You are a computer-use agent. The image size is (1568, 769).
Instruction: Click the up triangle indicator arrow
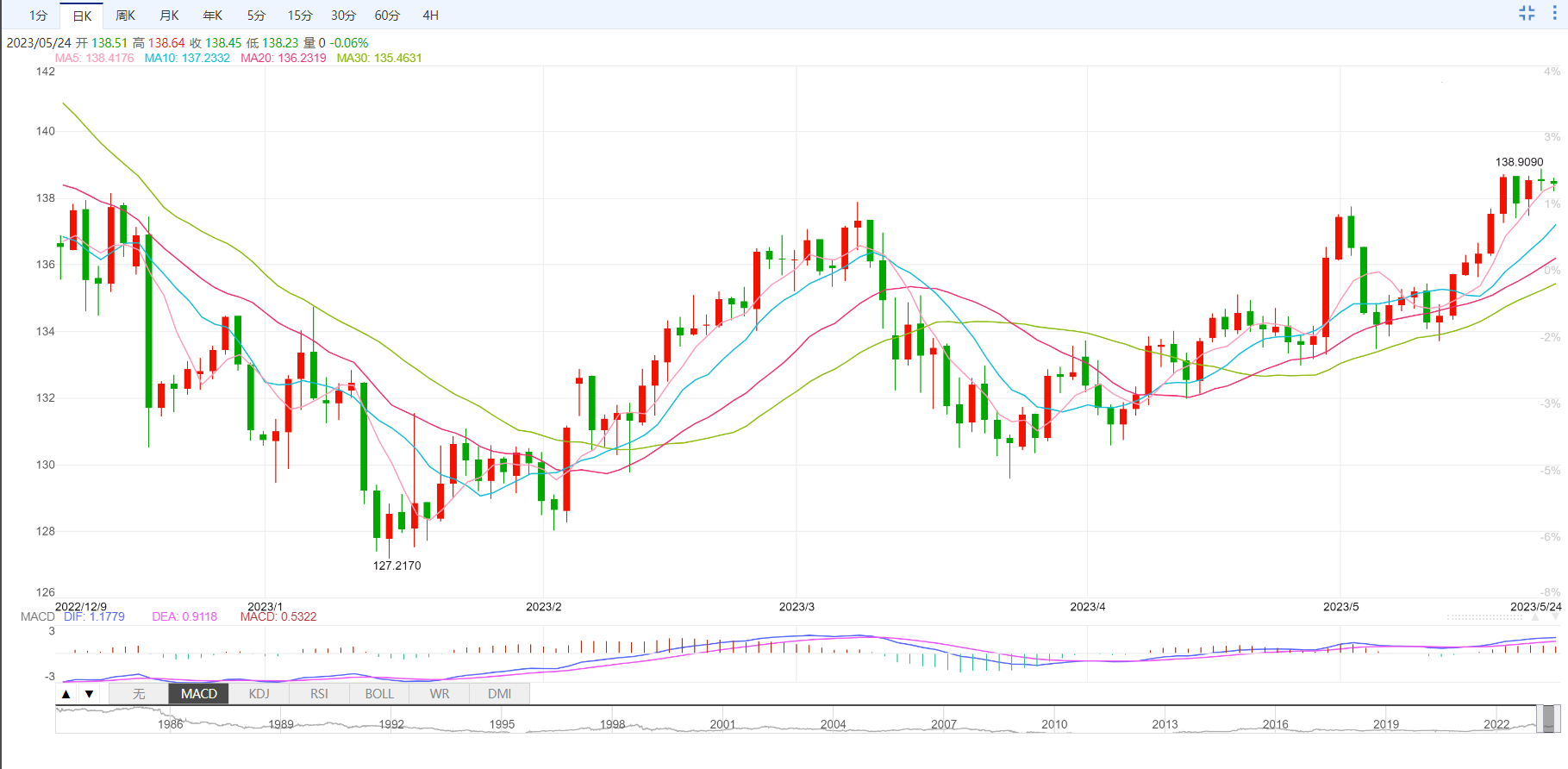pyautogui.click(x=66, y=694)
